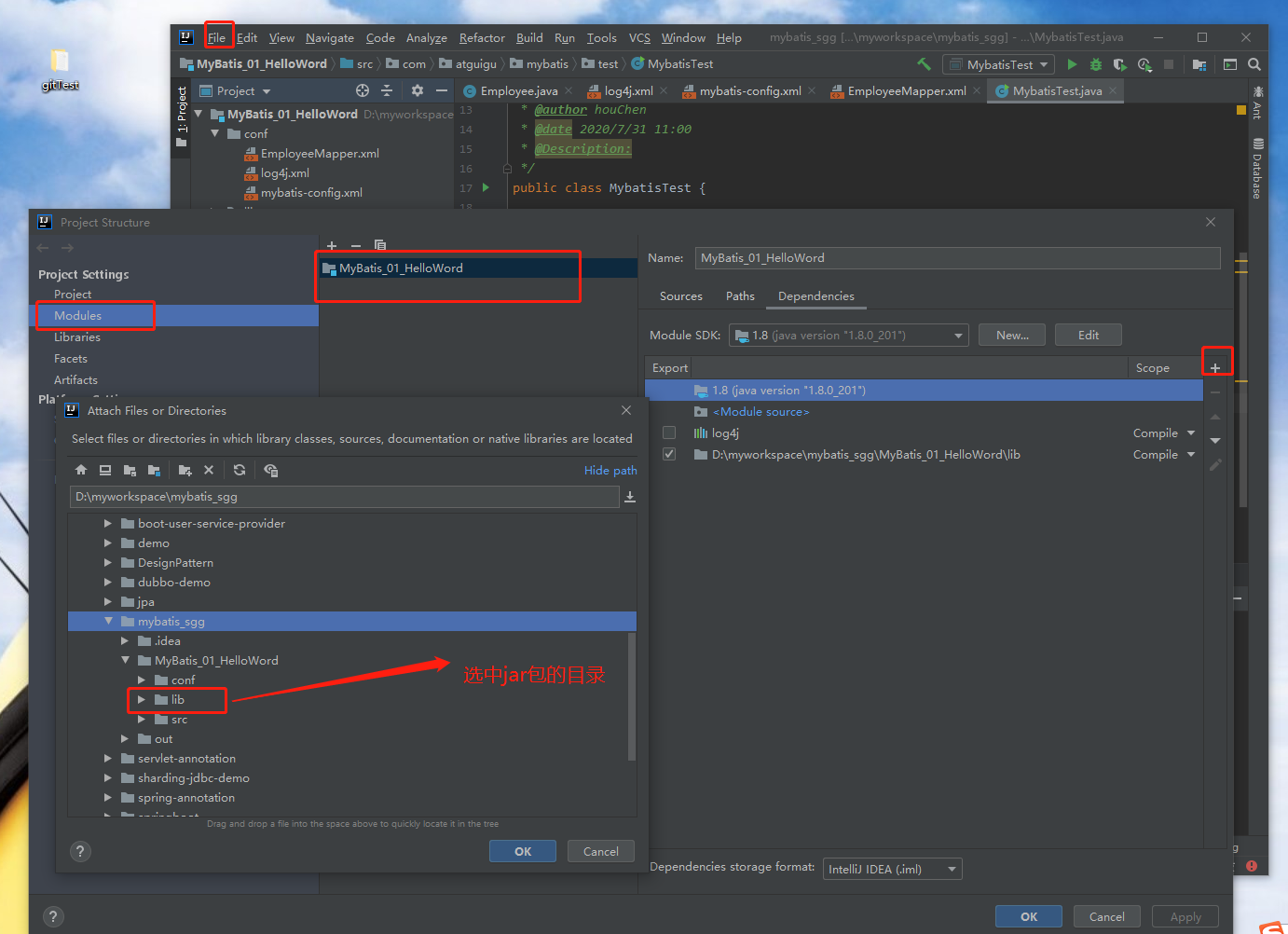Open the File menu
Viewport: 1288px width, 934px height.
coord(218,37)
